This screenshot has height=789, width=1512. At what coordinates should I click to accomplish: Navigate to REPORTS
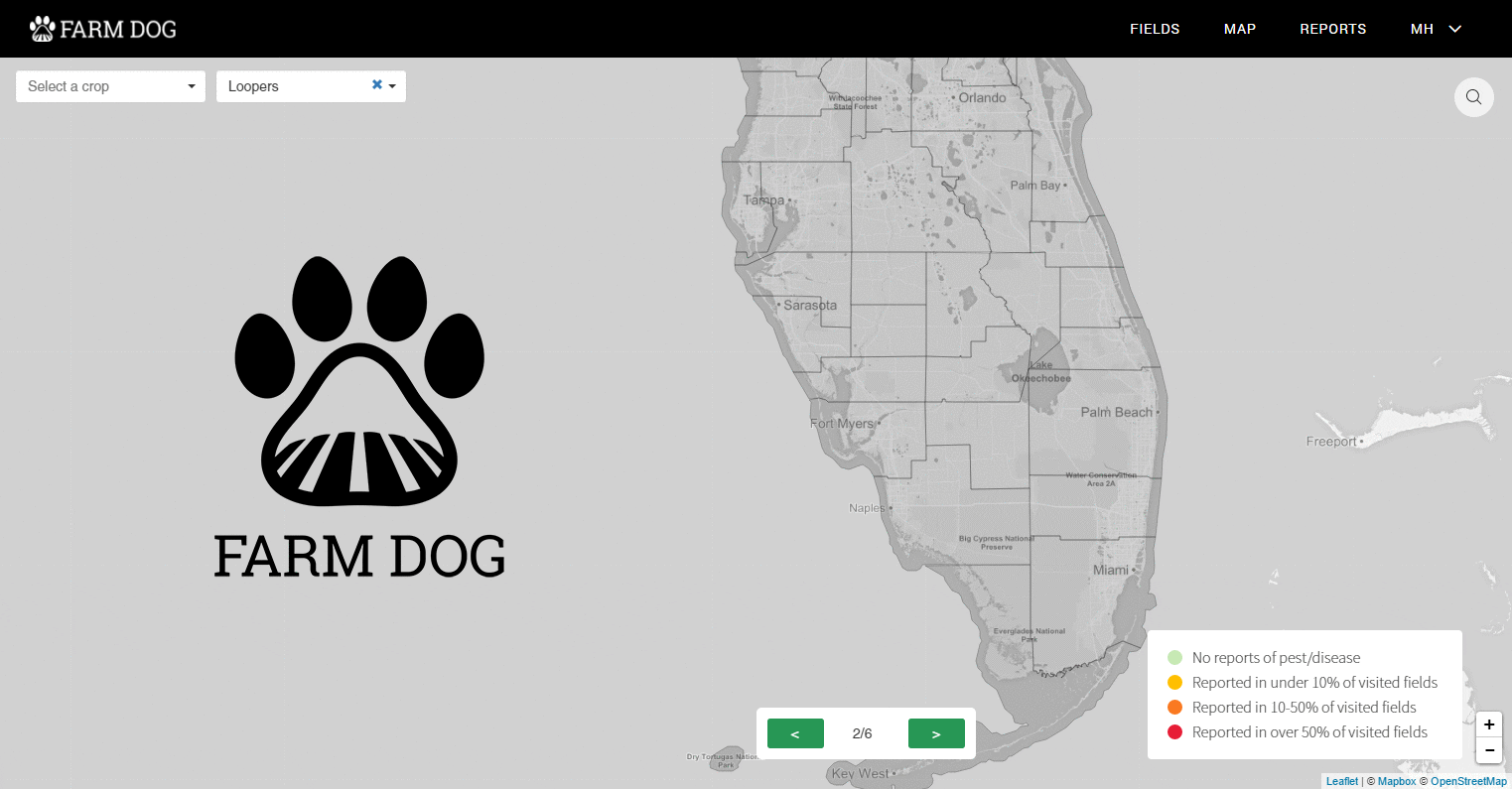point(1333,29)
